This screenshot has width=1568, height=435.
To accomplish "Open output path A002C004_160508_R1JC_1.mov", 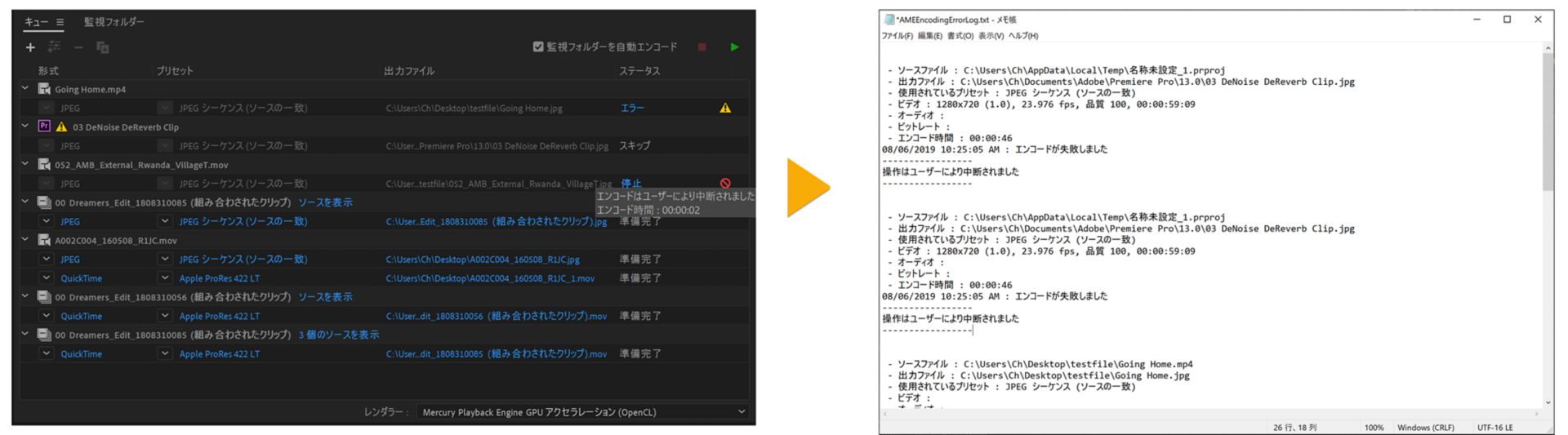I will coord(490,278).
